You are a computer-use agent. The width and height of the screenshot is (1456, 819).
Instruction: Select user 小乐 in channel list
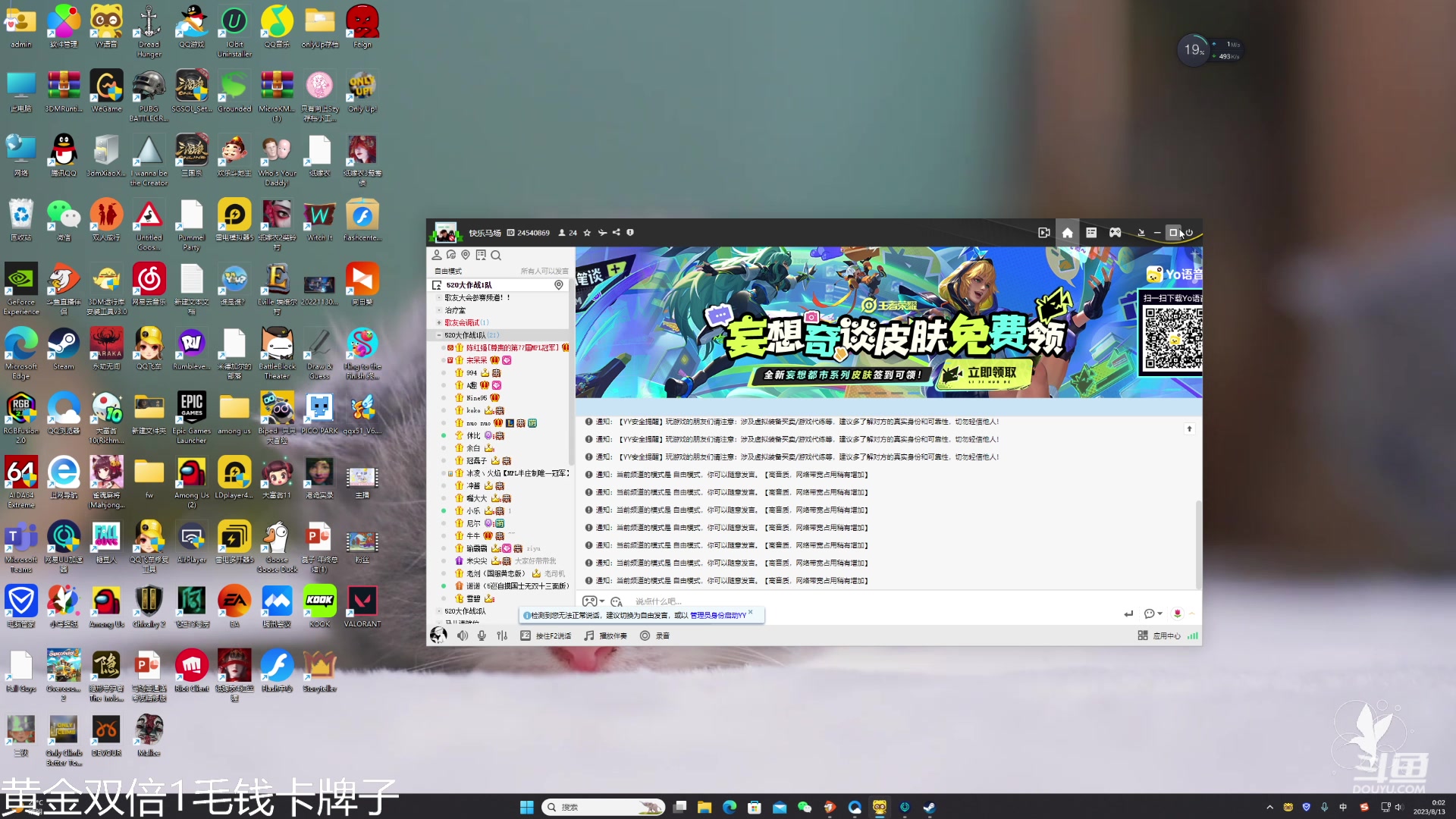click(x=474, y=510)
